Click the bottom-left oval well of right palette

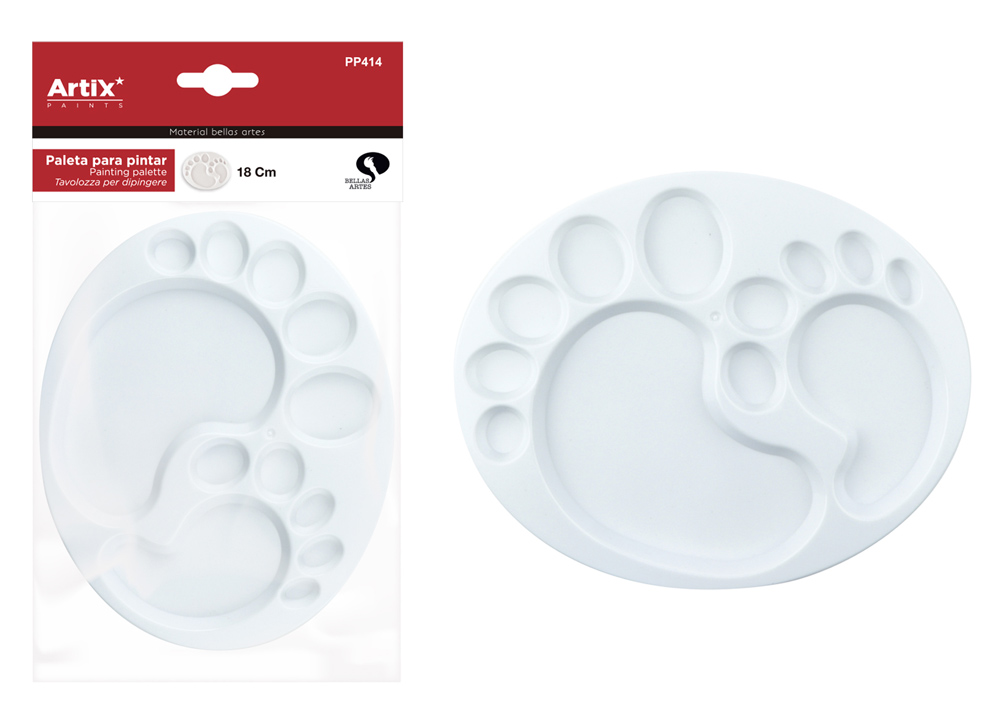[504, 432]
